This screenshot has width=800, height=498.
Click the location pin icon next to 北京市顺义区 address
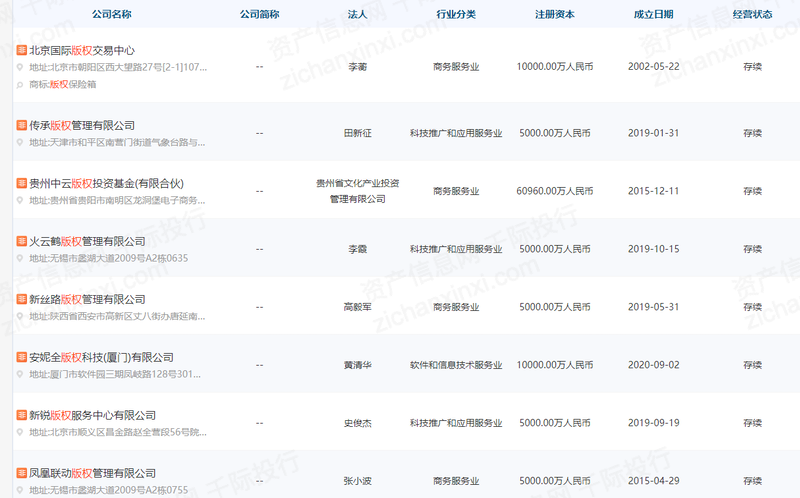[20, 432]
